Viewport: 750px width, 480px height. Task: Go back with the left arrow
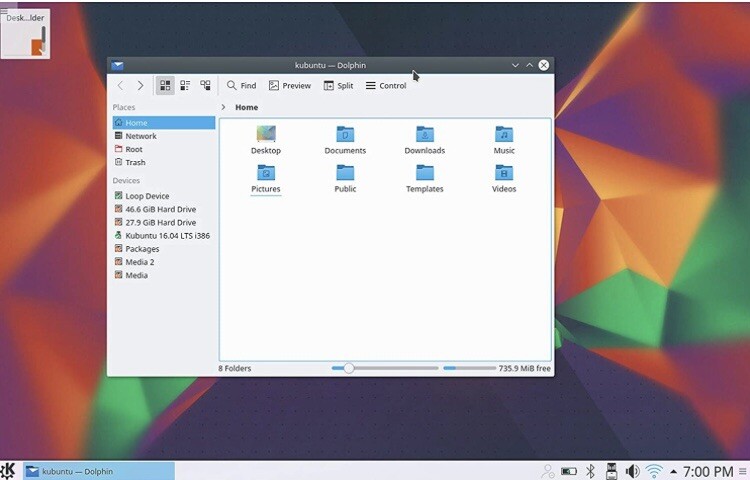[120, 86]
